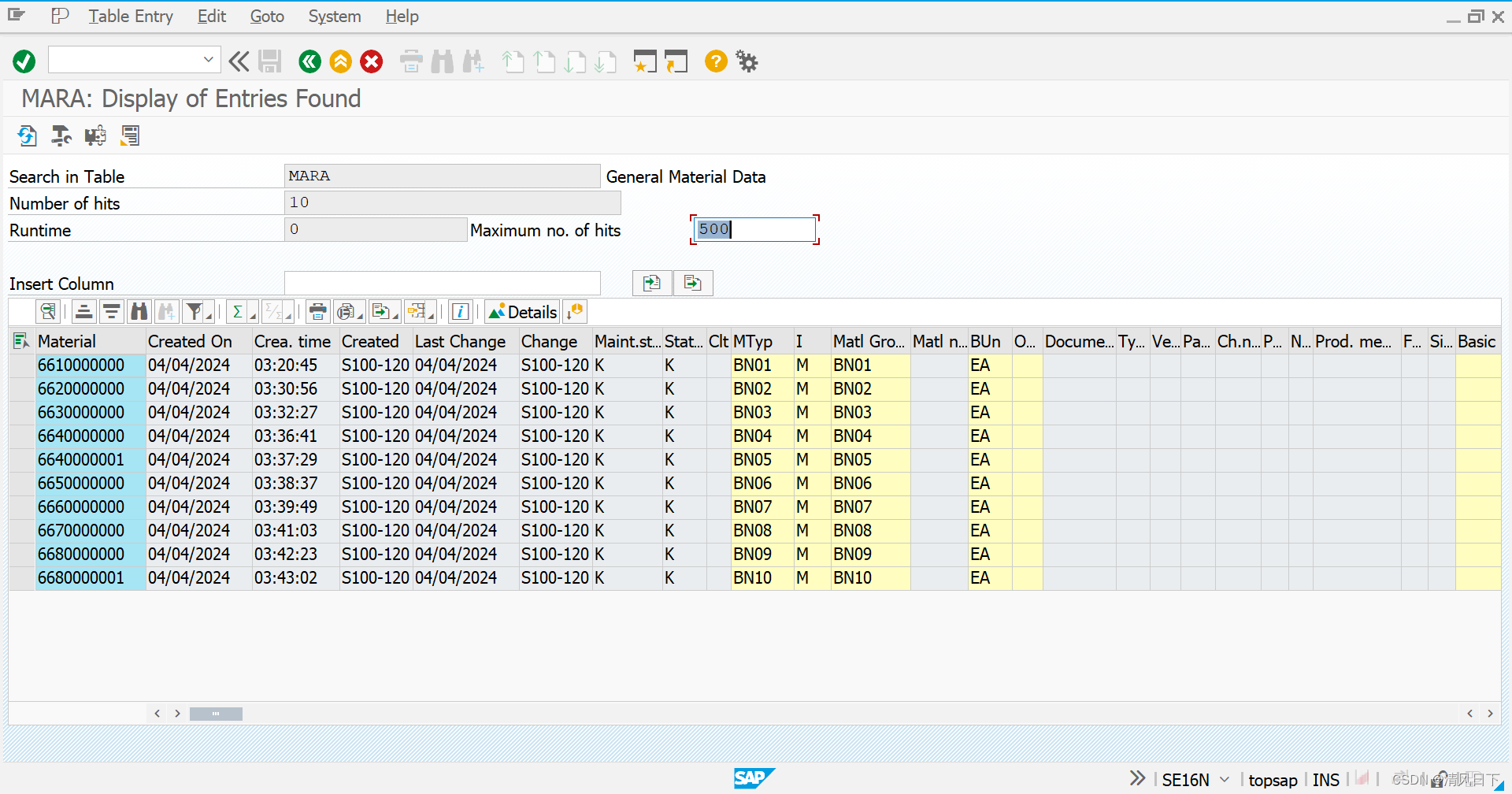Click the red Cancel button icon

pos(372,61)
